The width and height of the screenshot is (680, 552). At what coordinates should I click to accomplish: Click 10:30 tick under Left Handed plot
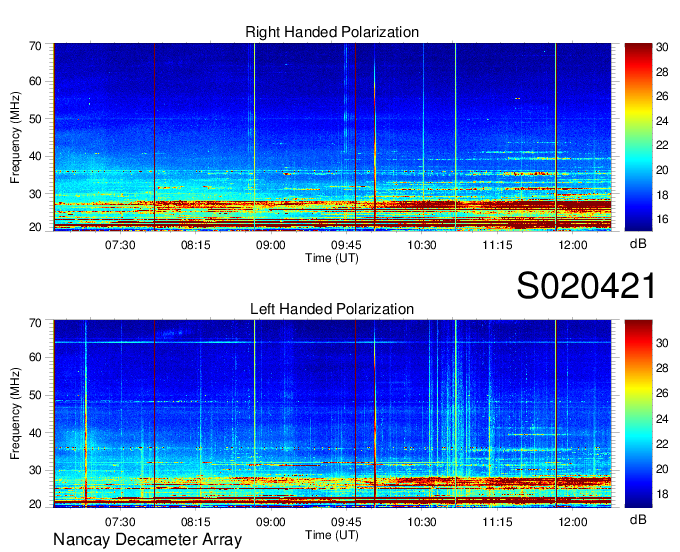coord(422,522)
